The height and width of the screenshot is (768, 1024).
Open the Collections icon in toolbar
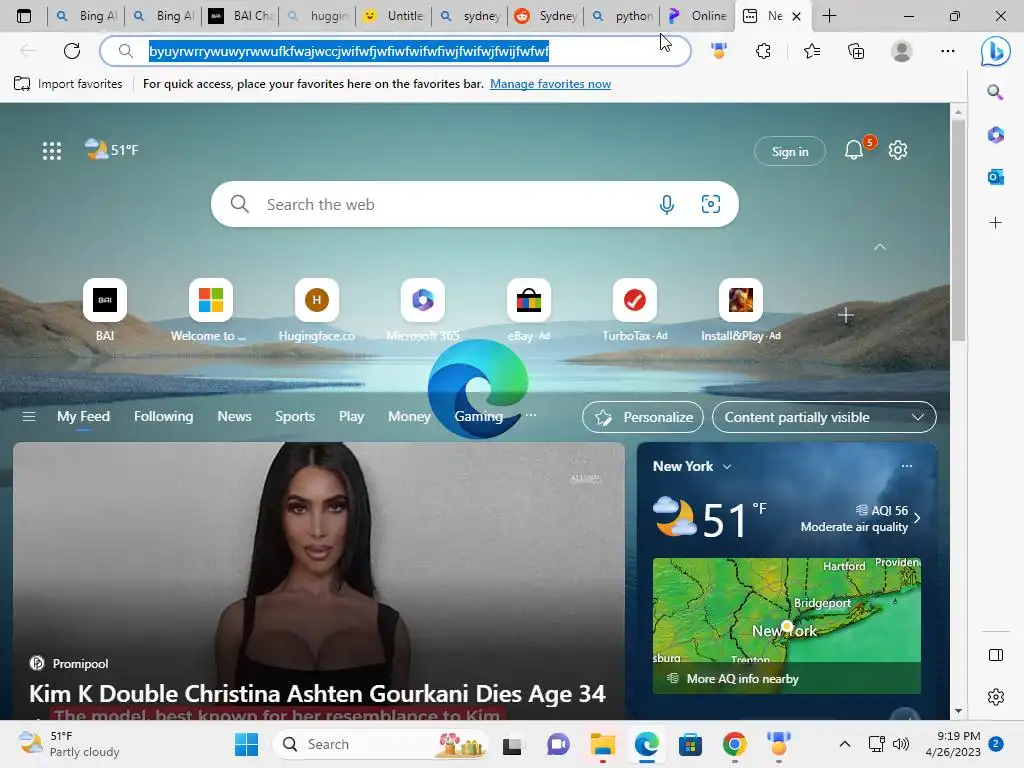pos(856,51)
